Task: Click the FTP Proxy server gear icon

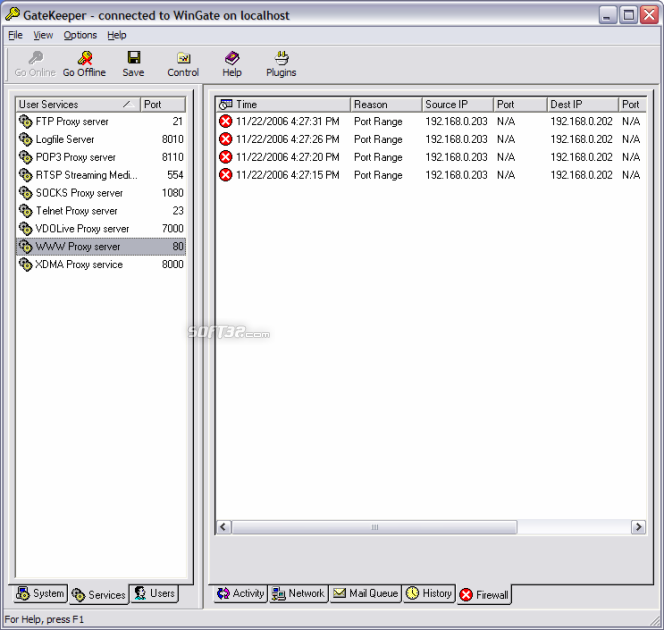Action: 26,122
